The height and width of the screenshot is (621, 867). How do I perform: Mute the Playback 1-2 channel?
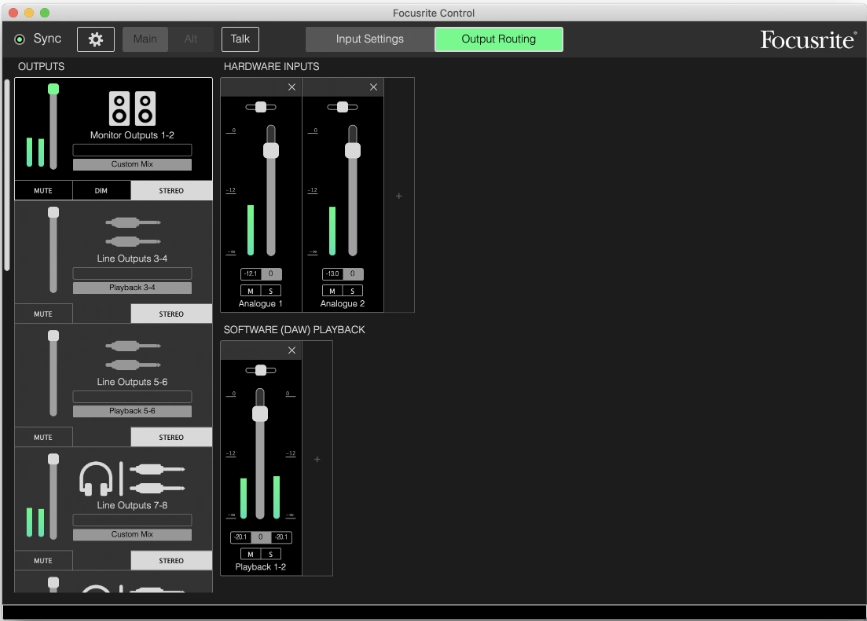(250, 554)
